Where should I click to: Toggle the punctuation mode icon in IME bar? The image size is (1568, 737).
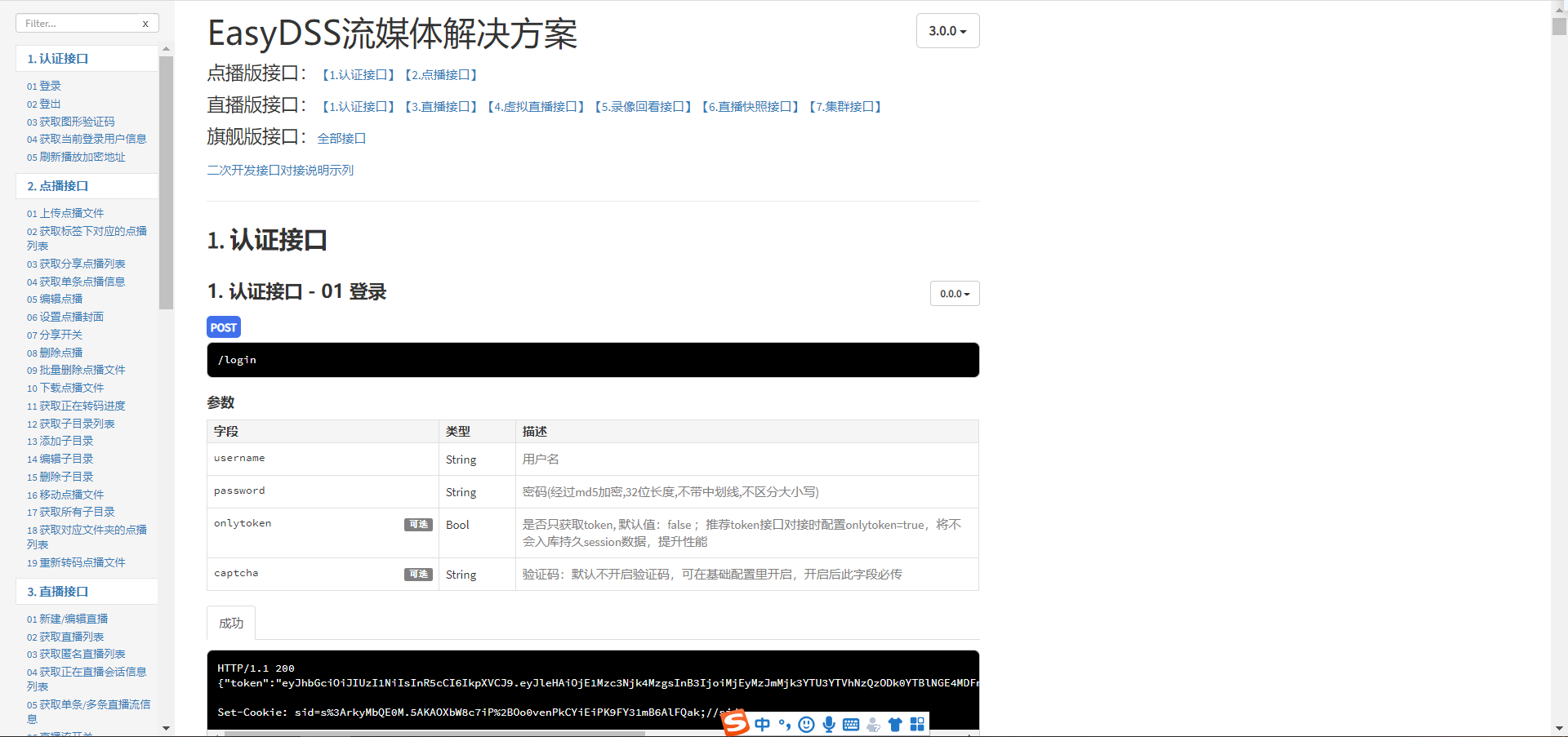[785, 725]
